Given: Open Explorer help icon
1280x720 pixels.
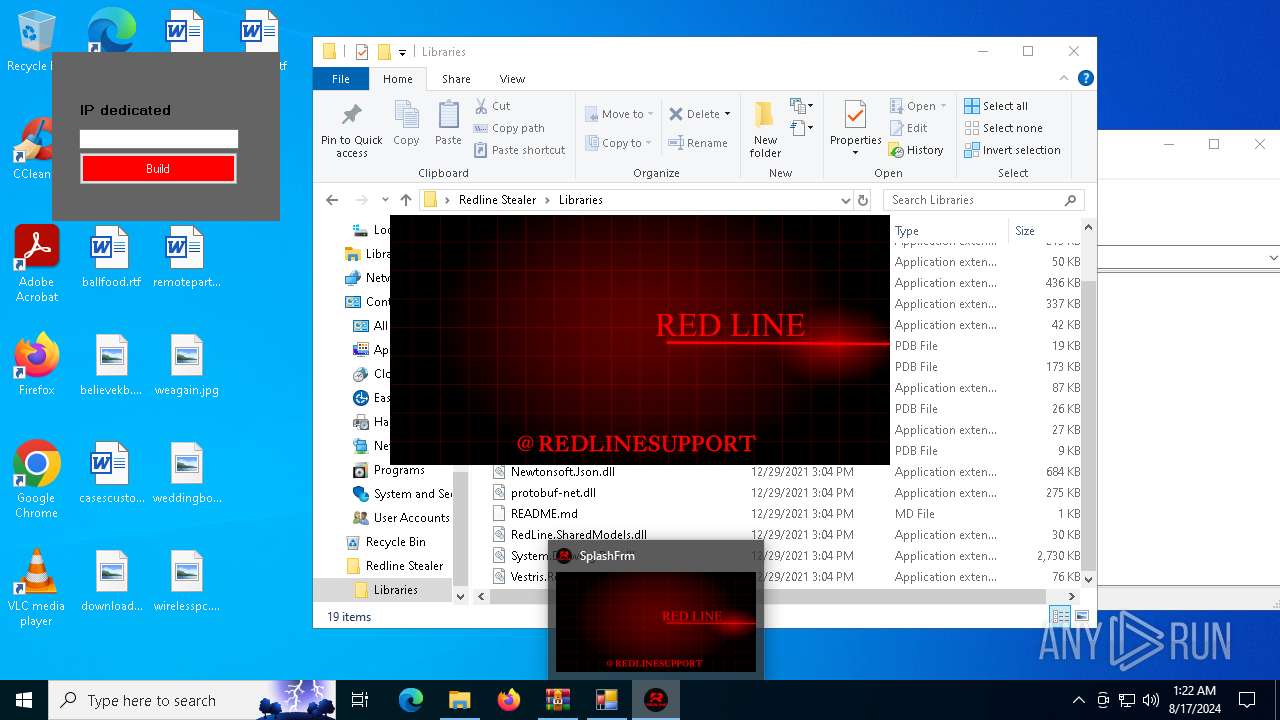Looking at the screenshot, I should pos(1085,78).
